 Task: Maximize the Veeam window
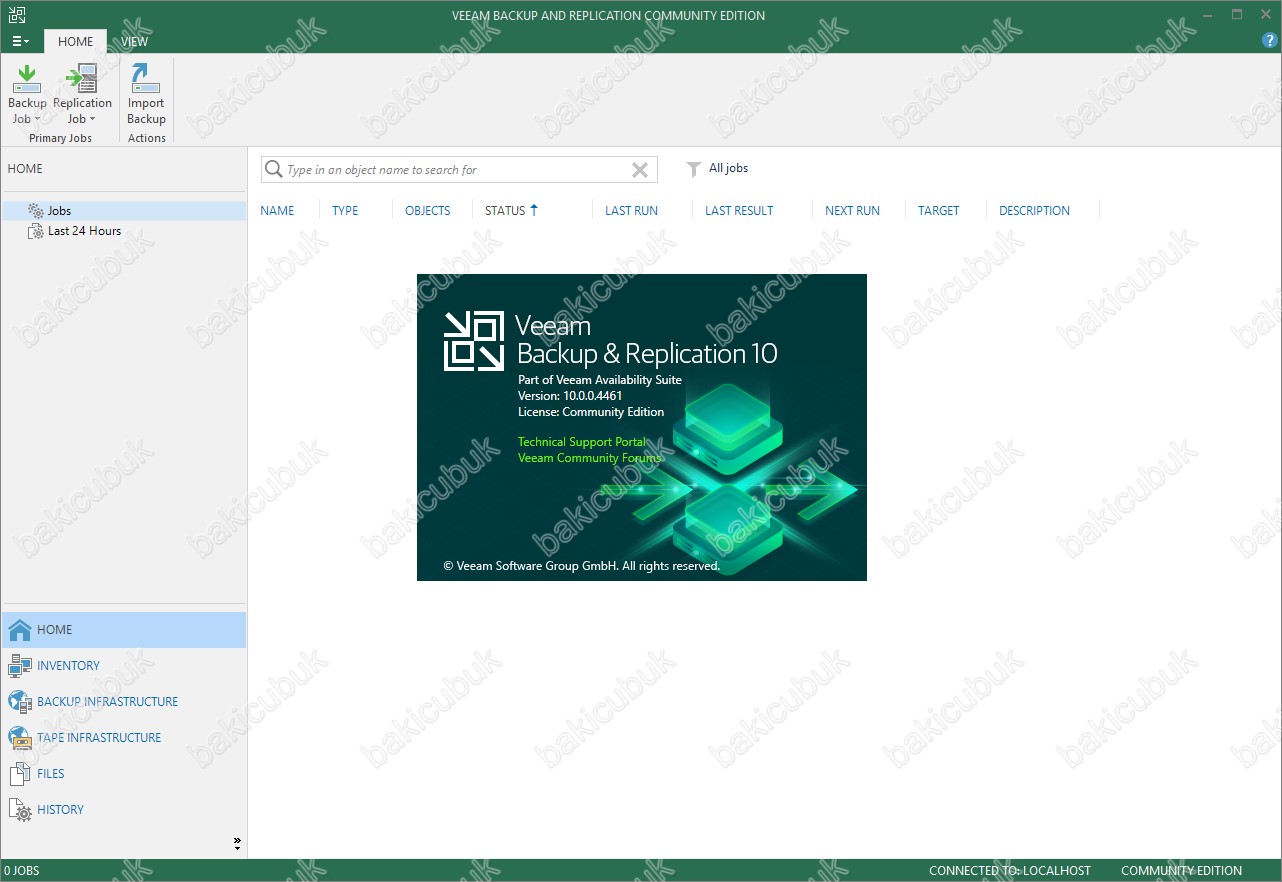[x=1237, y=14]
